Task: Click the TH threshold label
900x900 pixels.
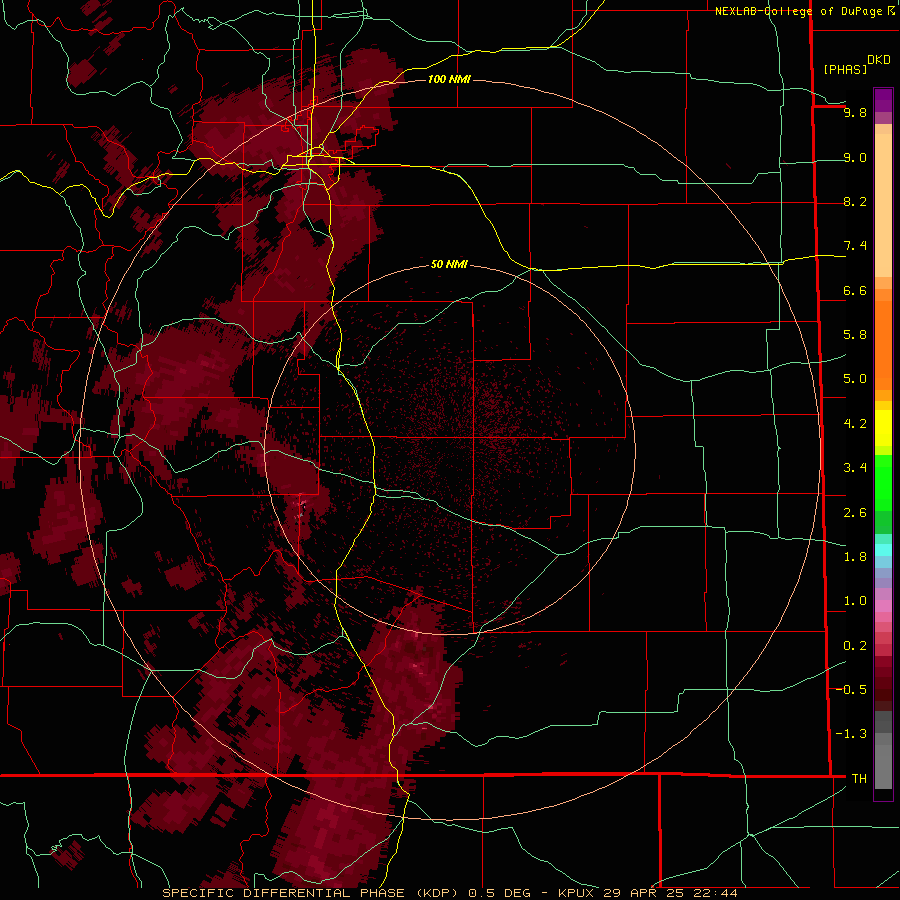Action: point(859,778)
